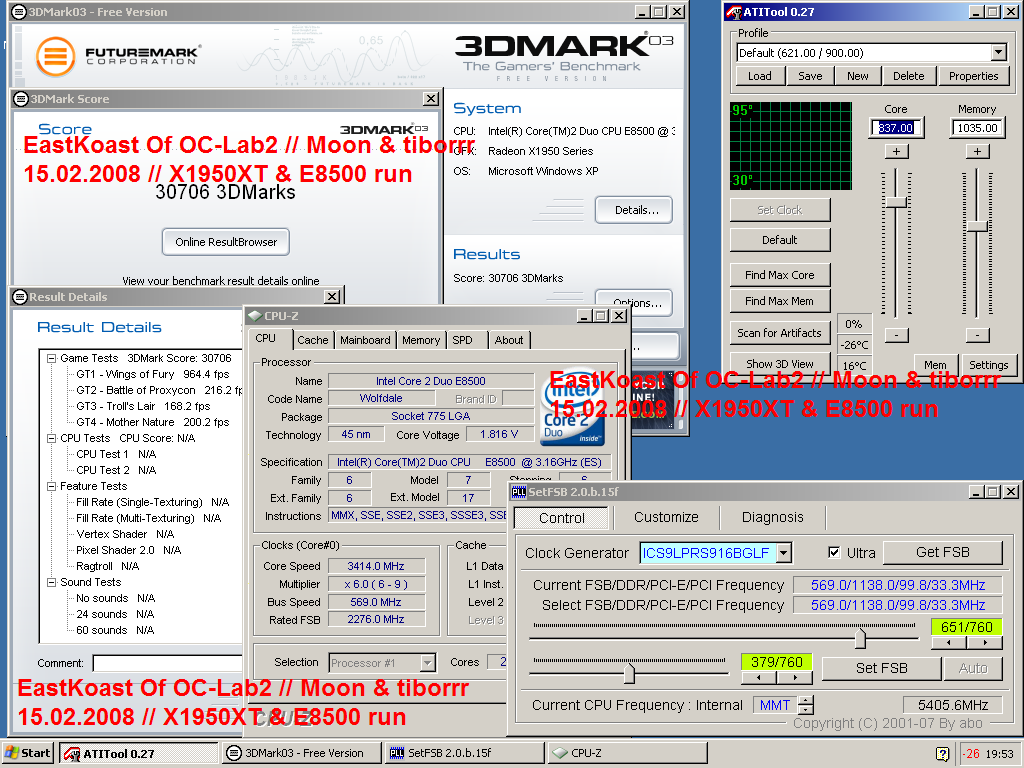
Task: Increase Memory clock with plus button
Action: (x=978, y=152)
